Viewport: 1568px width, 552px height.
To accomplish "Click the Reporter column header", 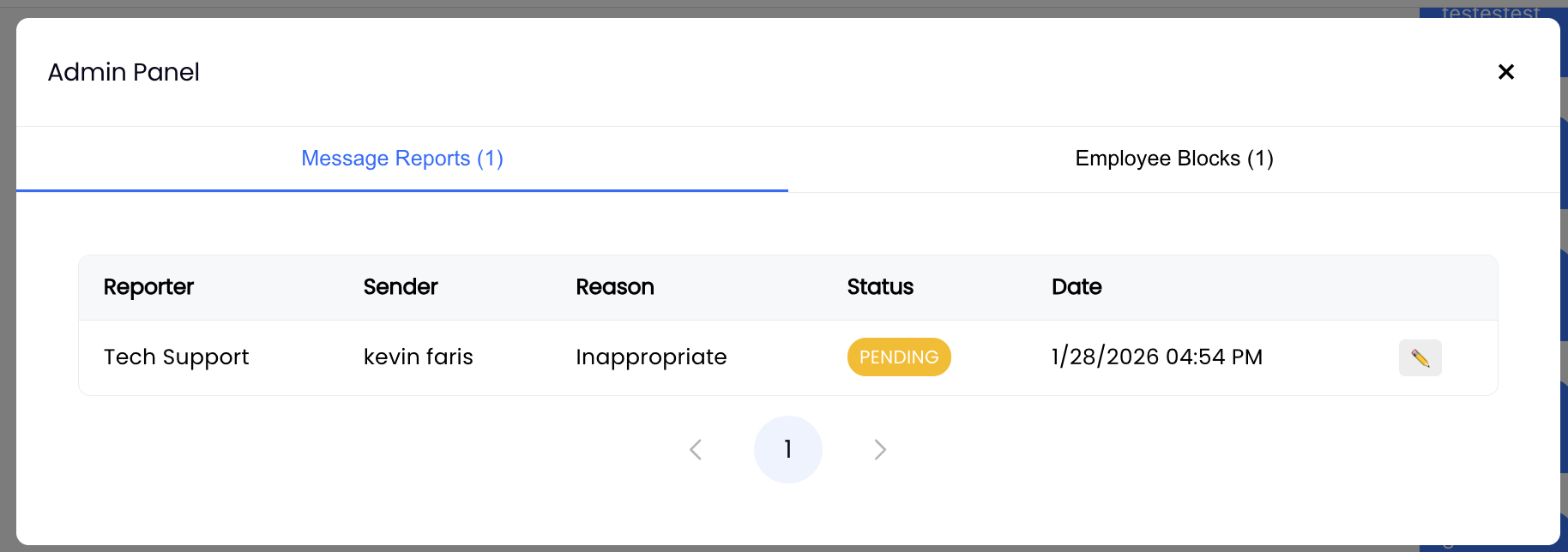I will pyautogui.click(x=148, y=287).
